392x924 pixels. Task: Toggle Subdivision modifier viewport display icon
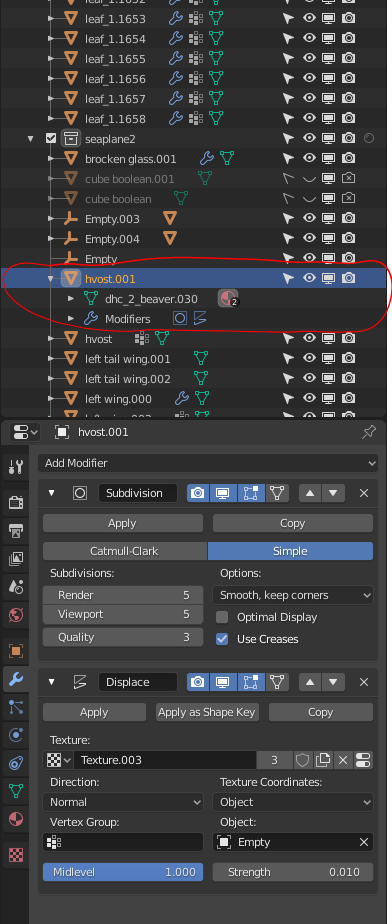click(222, 493)
